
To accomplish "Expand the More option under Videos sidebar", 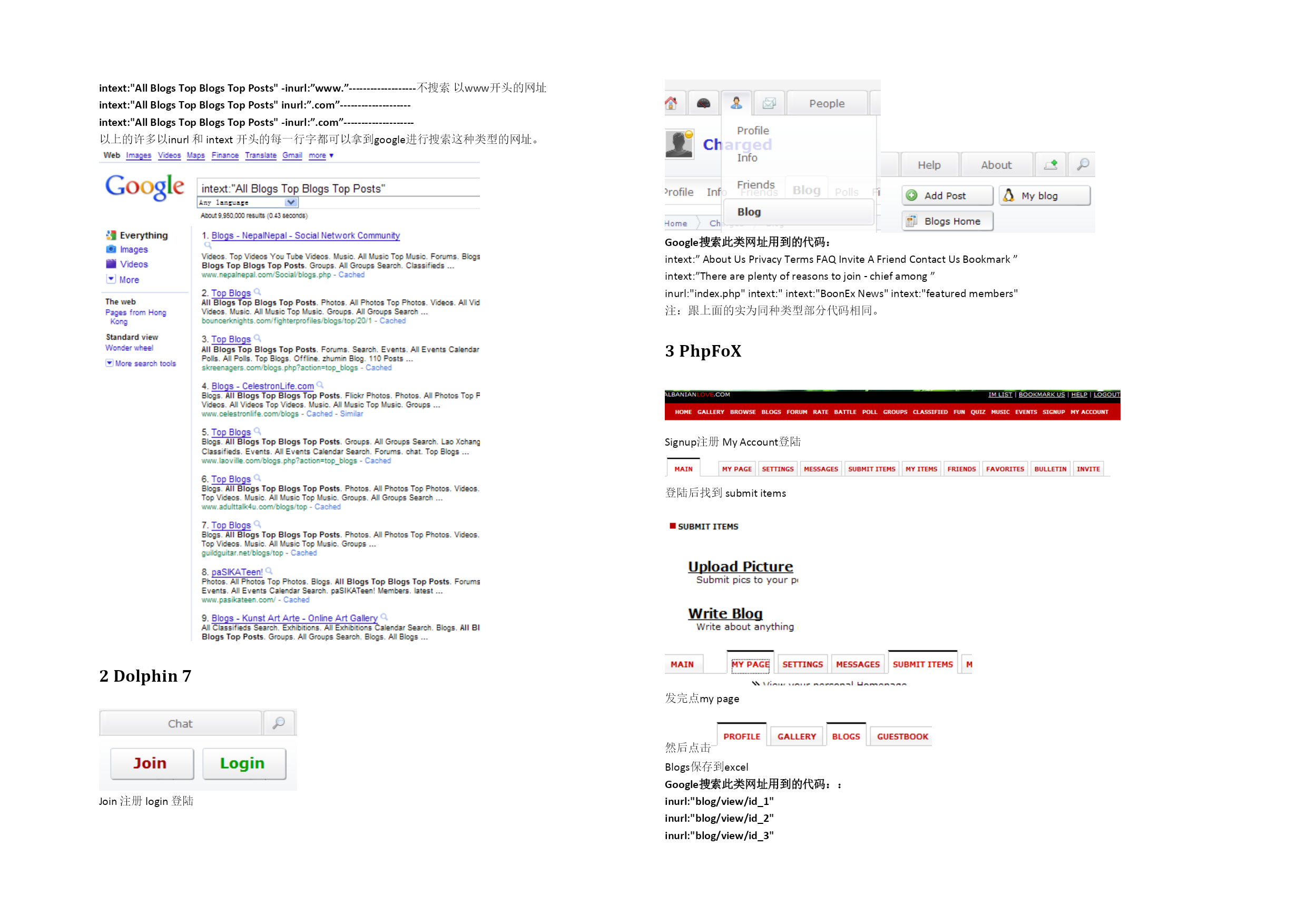I will [x=123, y=280].
